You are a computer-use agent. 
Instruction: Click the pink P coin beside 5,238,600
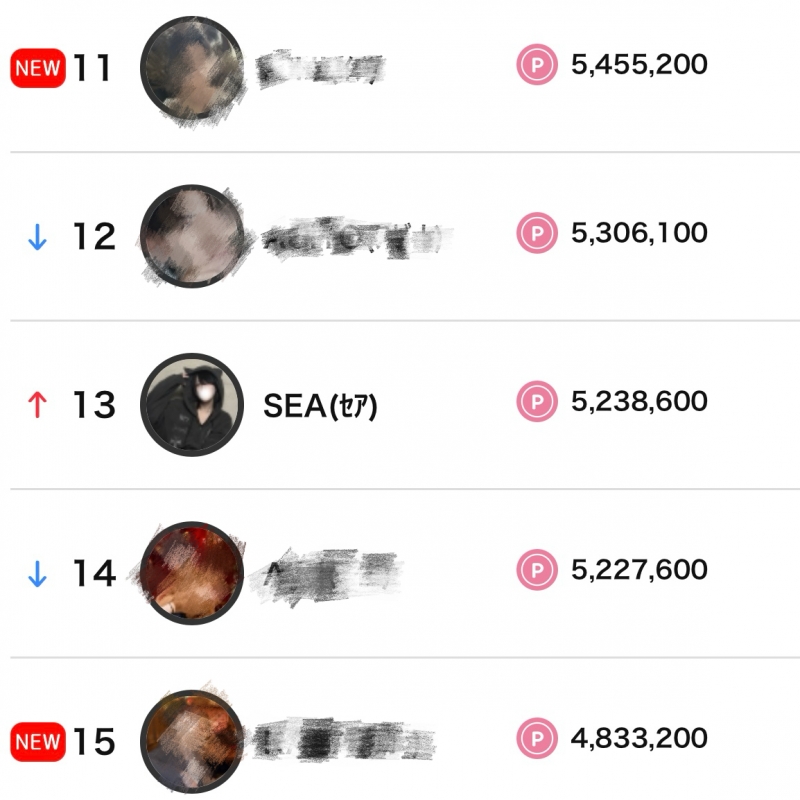point(536,401)
